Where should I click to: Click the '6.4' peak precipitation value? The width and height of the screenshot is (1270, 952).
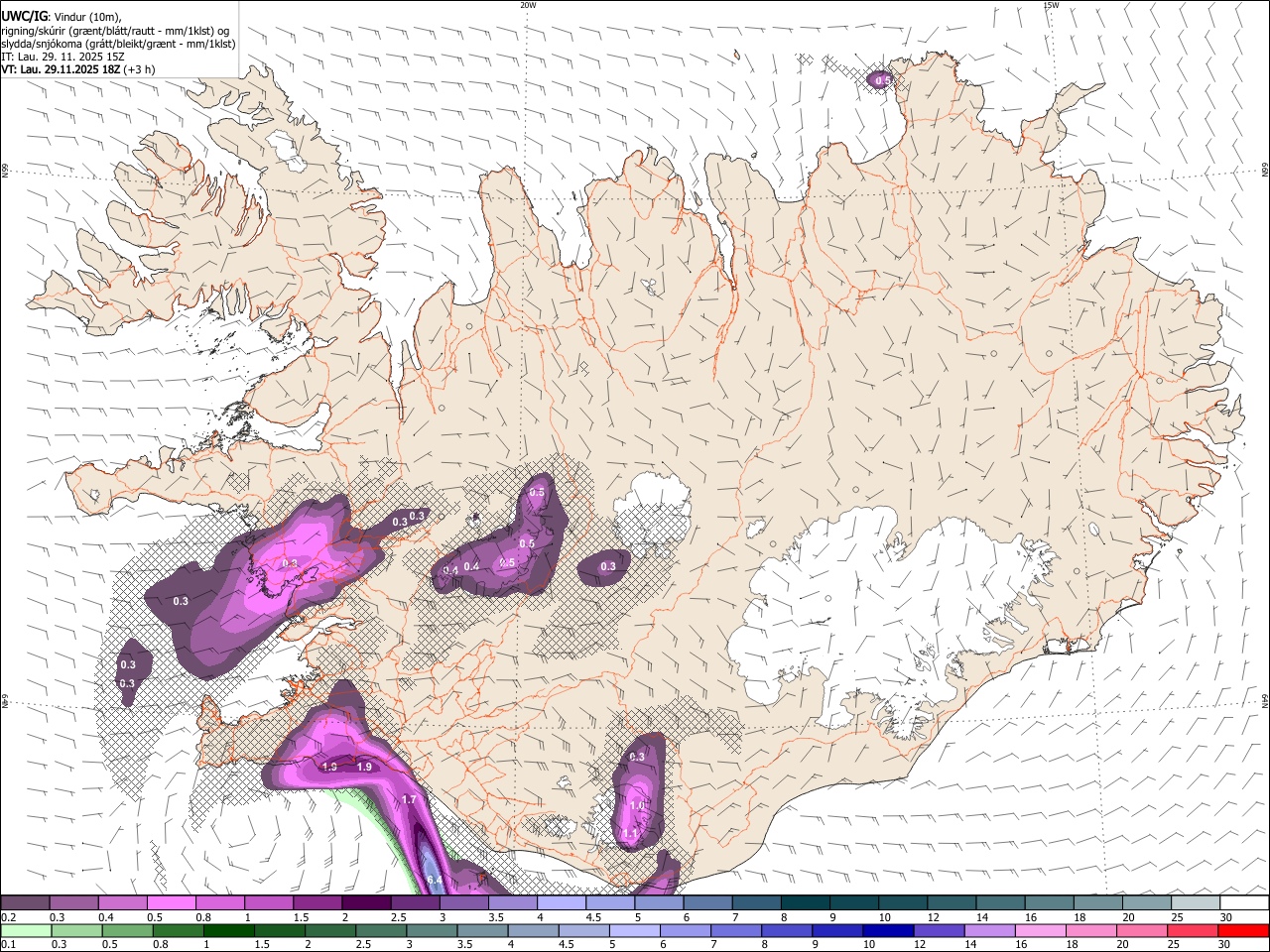[434, 880]
